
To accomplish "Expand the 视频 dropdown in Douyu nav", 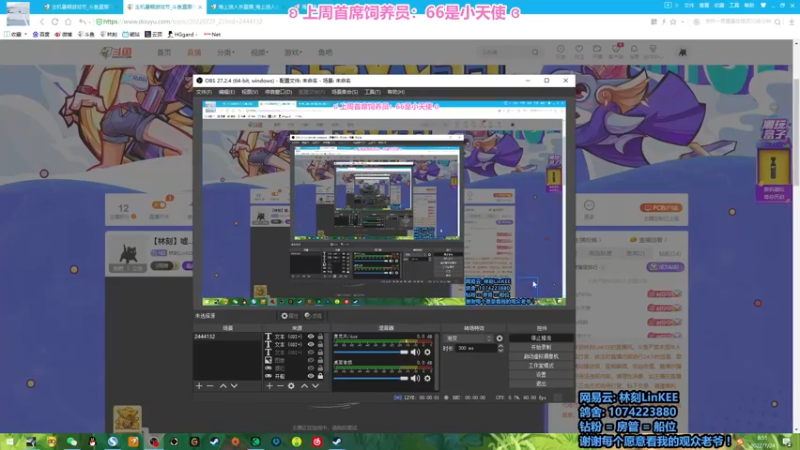I will point(259,52).
